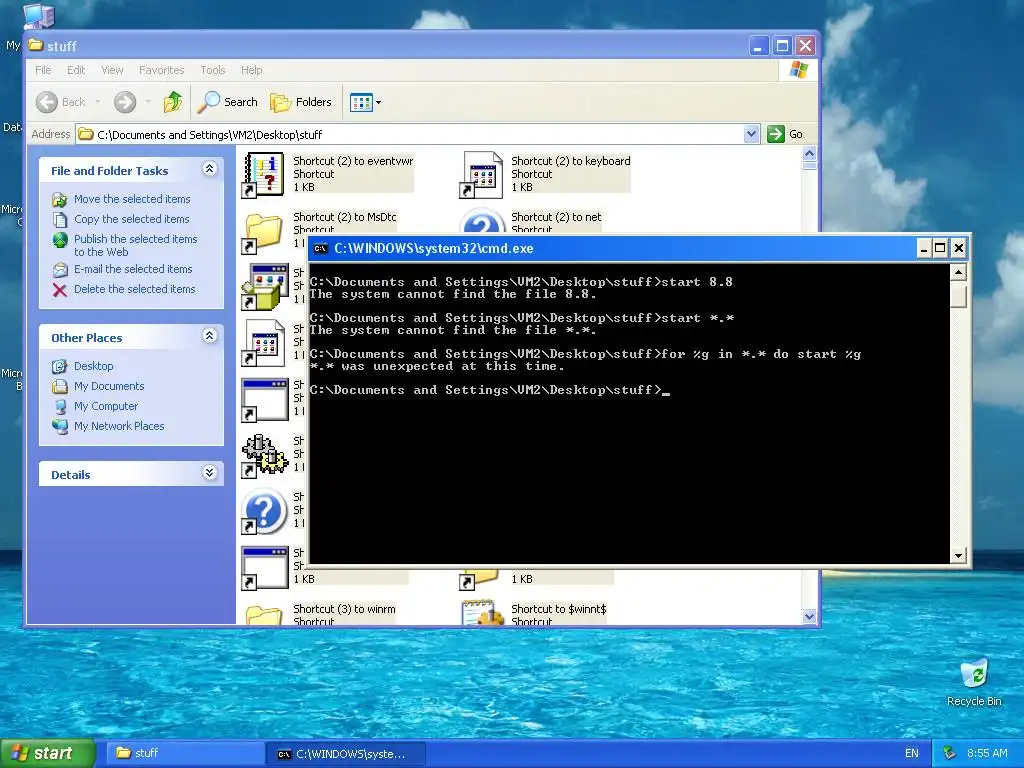
Task: Click the cmd window scrollbar thumb
Action: pyautogui.click(x=958, y=296)
